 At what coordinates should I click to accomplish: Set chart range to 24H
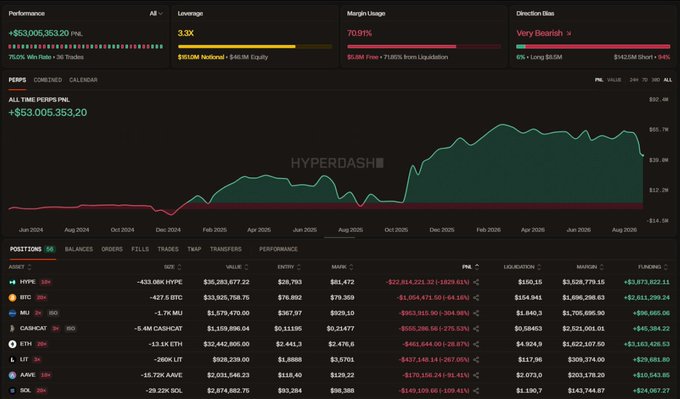tap(634, 80)
